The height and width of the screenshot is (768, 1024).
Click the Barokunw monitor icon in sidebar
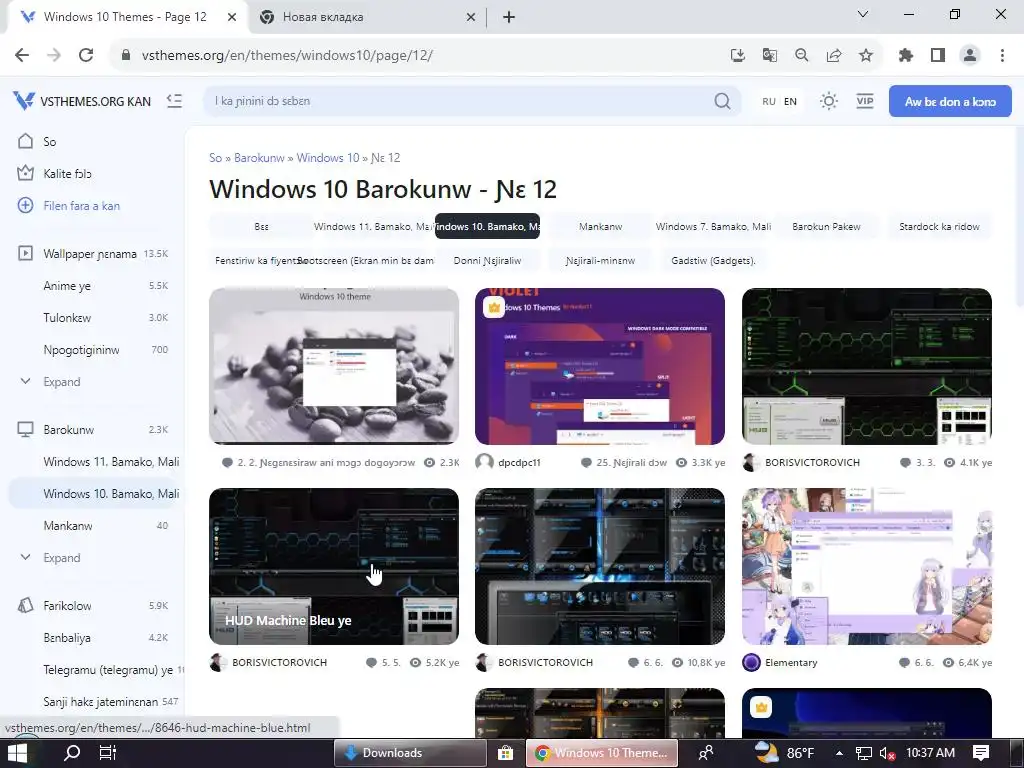tap(25, 429)
